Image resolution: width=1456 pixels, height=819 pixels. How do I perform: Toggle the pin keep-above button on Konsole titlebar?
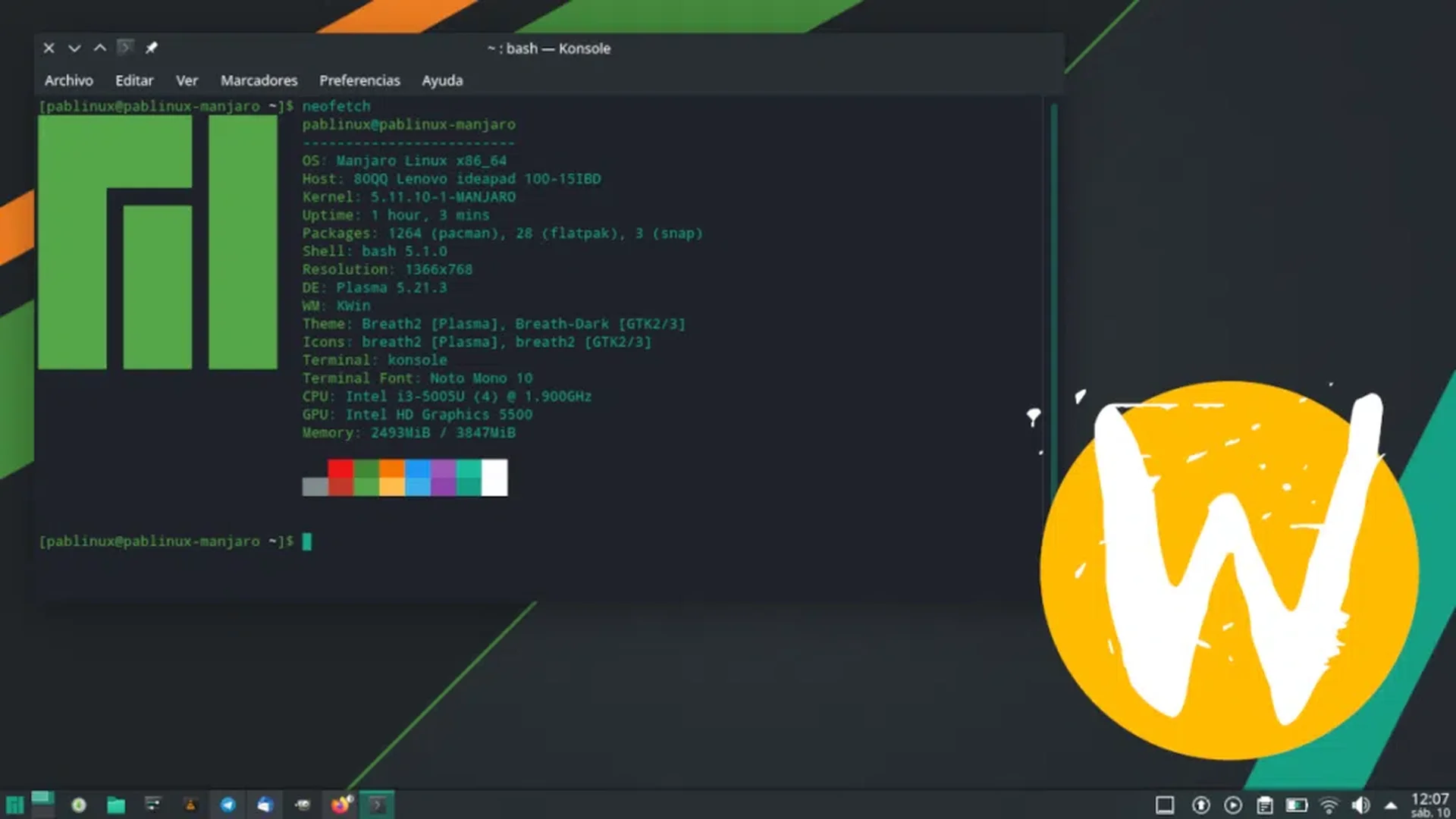(152, 48)
